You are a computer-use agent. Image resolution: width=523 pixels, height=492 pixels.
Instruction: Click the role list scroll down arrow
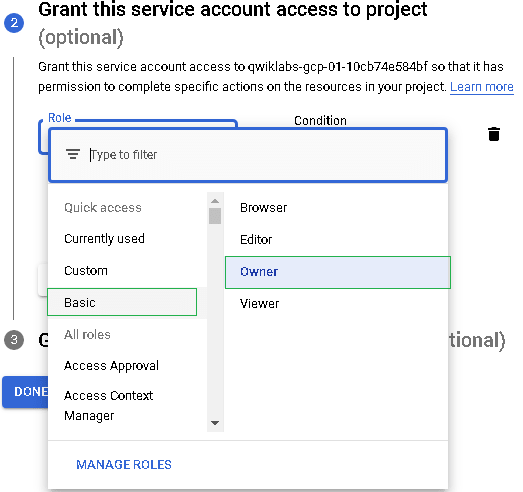[x=215, y=423]
